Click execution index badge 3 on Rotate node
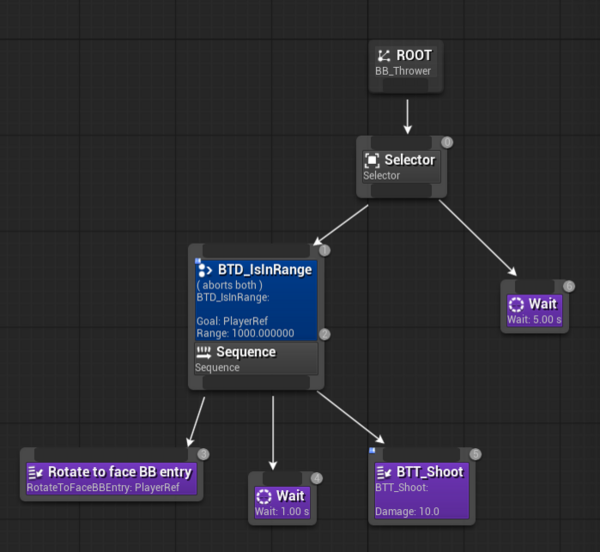This screenshot has width=600, height=552. (203, 454)
